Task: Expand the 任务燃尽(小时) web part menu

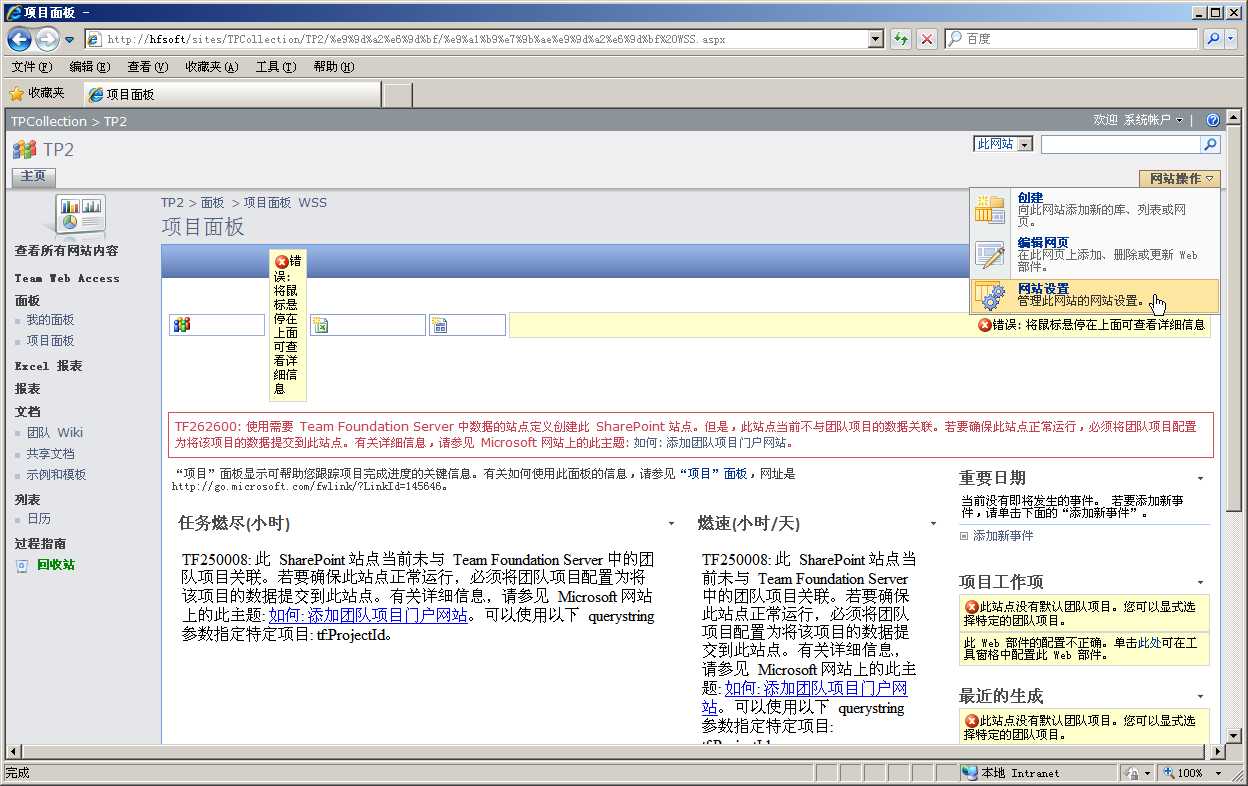Action: pos(671,524)
